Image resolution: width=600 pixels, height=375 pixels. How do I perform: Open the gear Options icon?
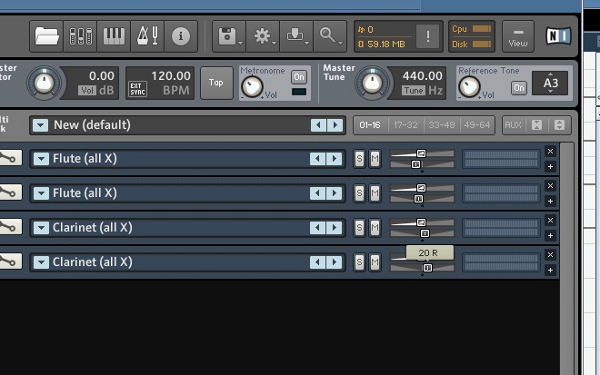coord(262,36)
